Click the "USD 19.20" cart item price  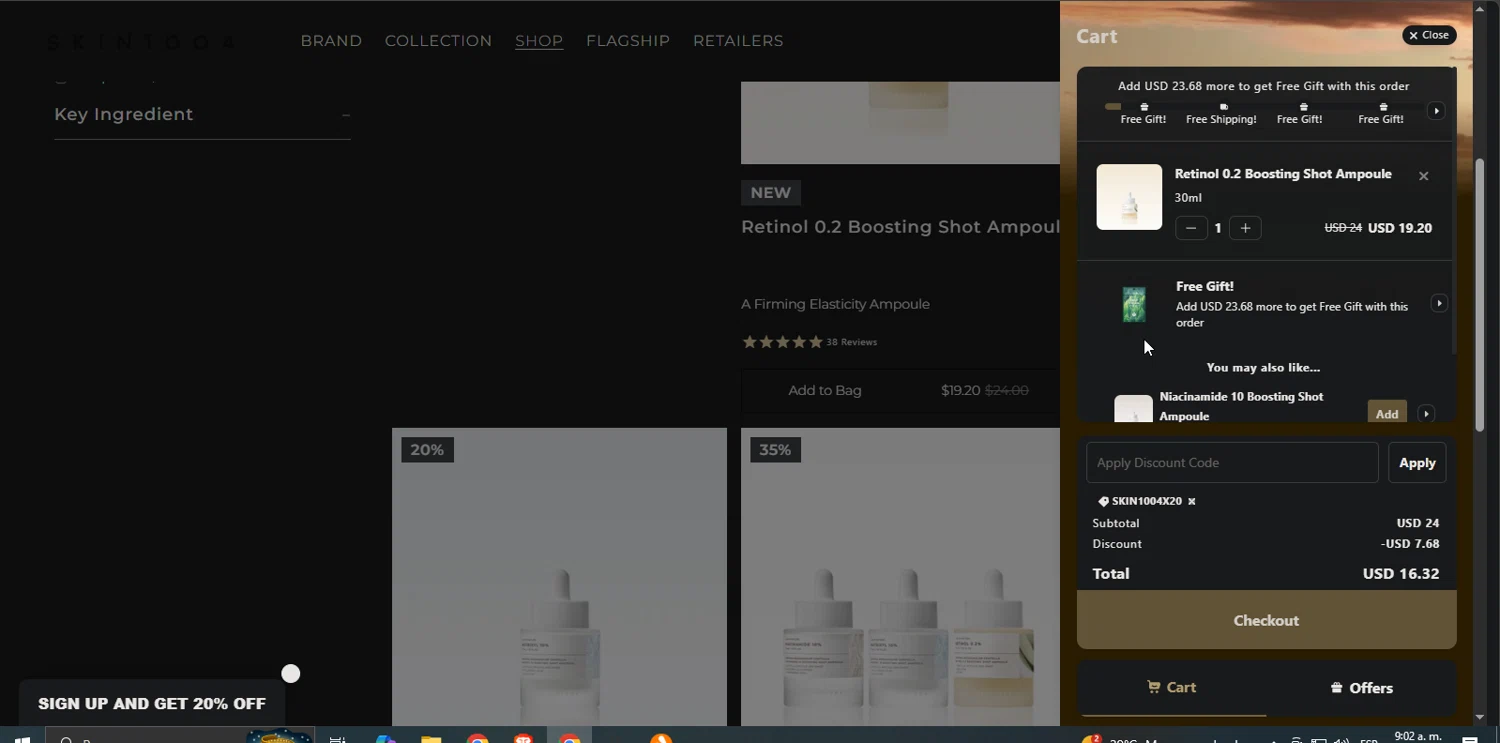[x=1400, y=228]
